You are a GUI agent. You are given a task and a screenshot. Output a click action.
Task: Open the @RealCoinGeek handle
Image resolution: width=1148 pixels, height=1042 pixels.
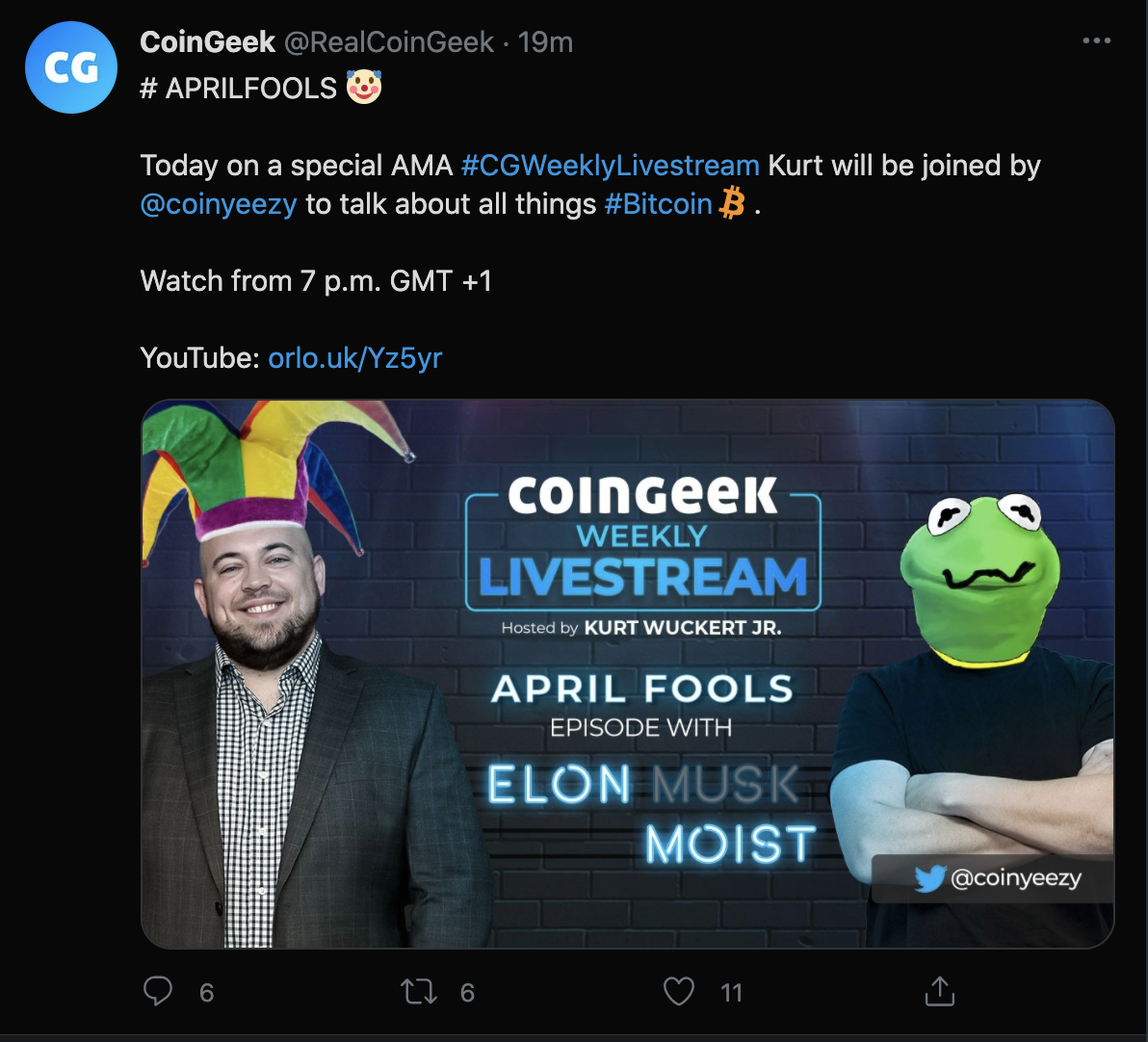[389, 42]
